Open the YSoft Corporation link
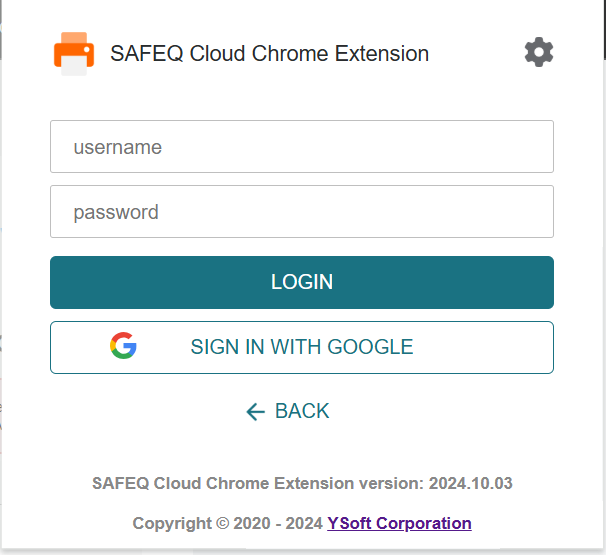 click(x=399, y=523)
